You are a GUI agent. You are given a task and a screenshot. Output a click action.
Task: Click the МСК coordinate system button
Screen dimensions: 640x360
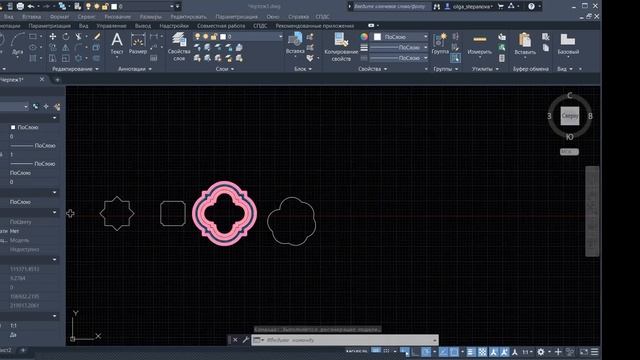point(569,151)
